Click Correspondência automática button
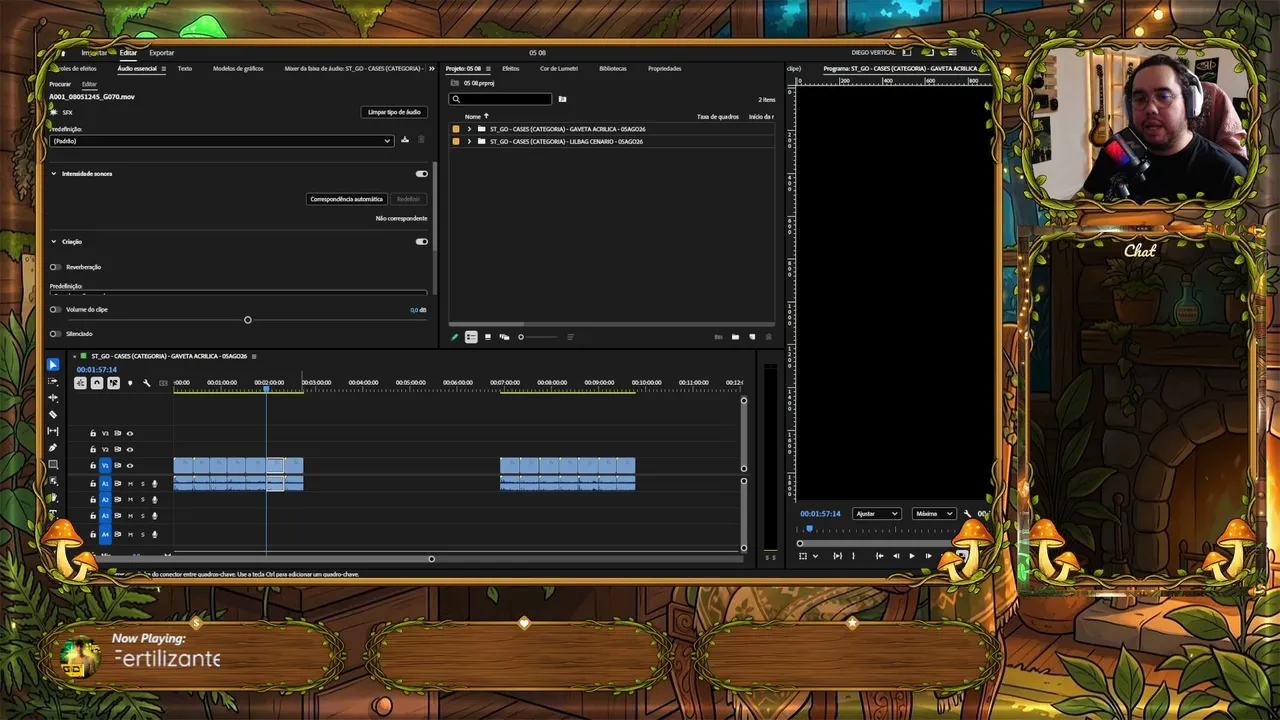1280x720 pixels. point(346,199)
